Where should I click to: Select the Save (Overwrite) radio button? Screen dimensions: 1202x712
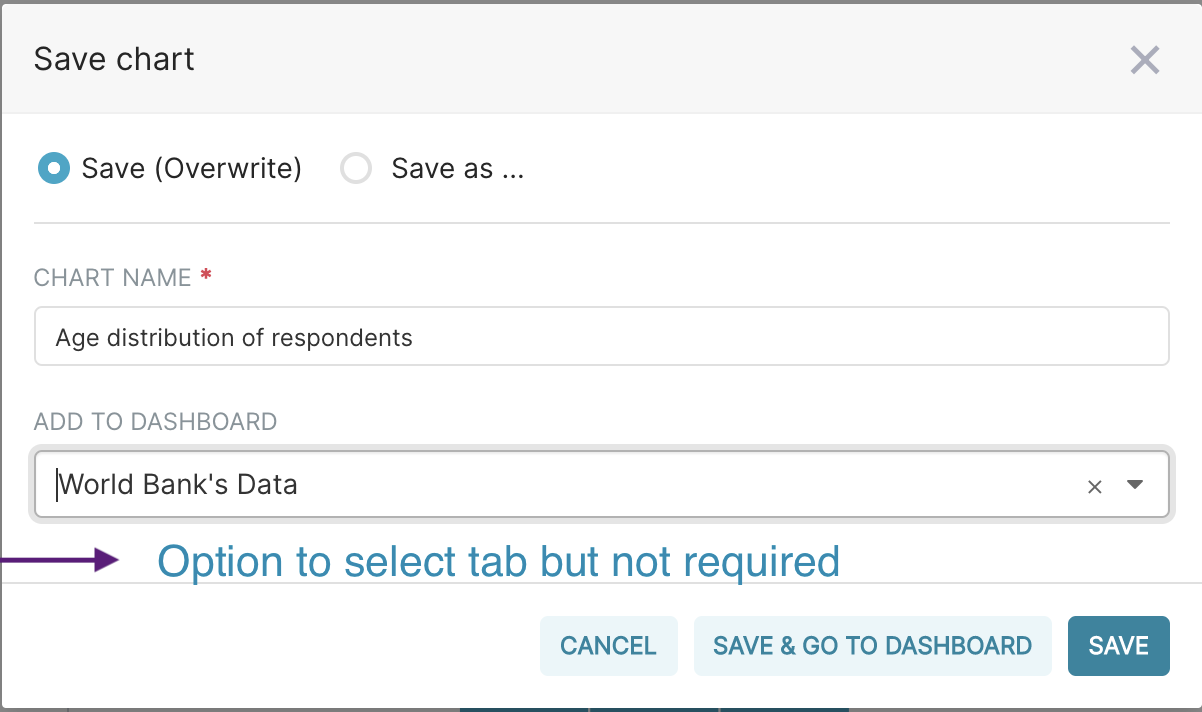pyautogui.click(x=54, y=168)
